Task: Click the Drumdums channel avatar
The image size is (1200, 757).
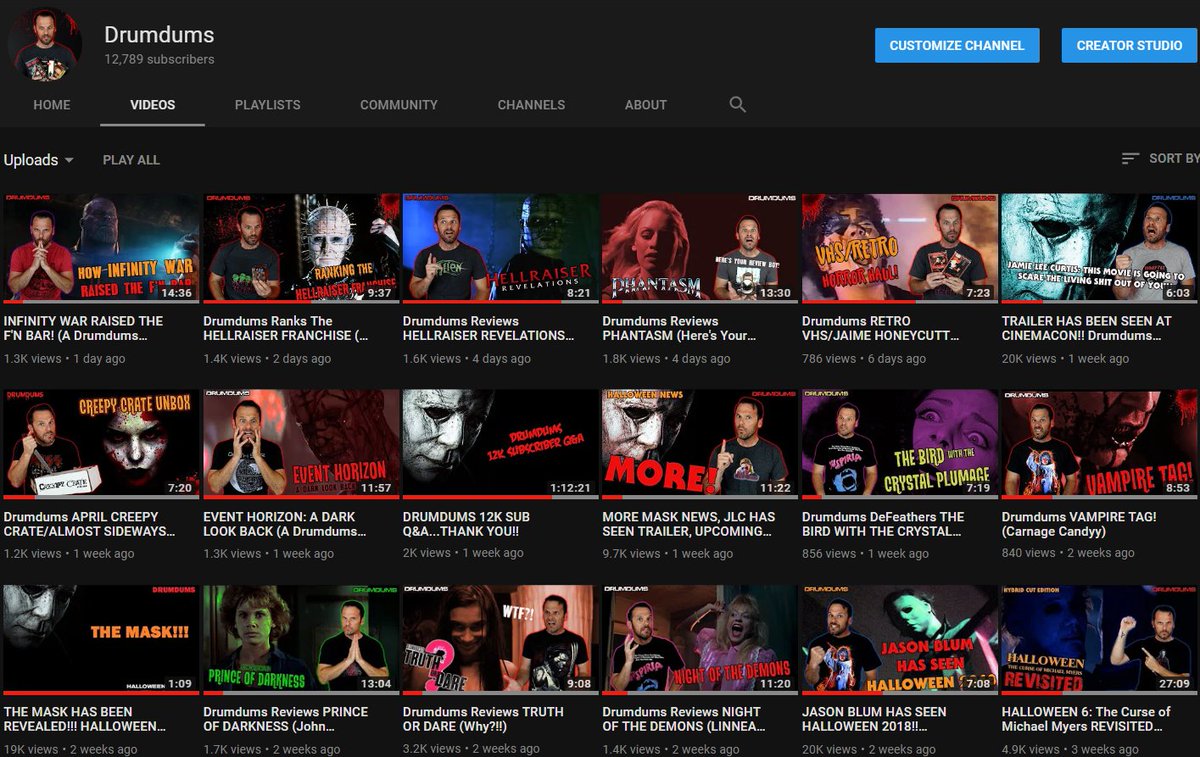Action: [45, 45]
